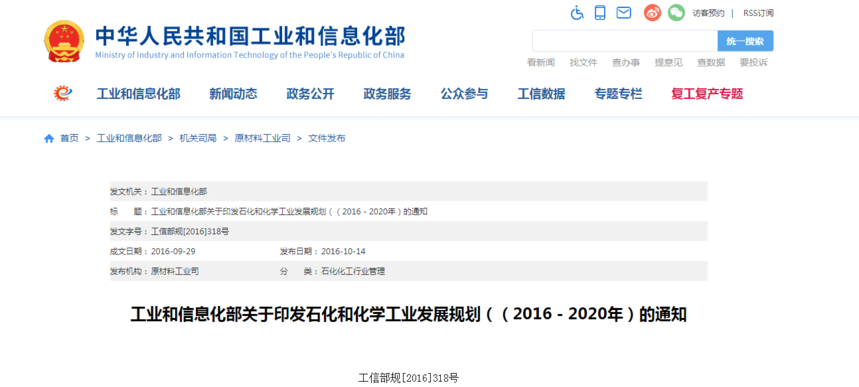Click the 统一搜索 button
The width and height of the screenshot is (859, 387).
(x=746, y=41)
